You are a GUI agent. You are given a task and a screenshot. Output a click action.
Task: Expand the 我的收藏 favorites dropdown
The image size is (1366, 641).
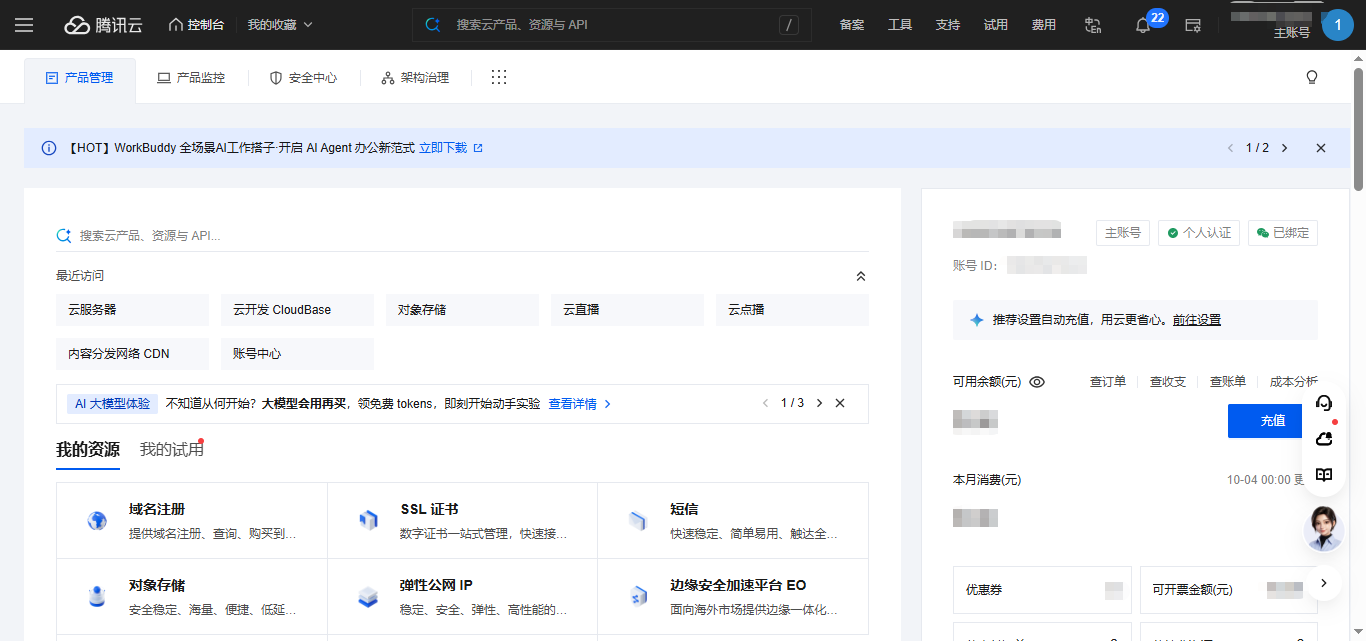click(x=280, y=25)
